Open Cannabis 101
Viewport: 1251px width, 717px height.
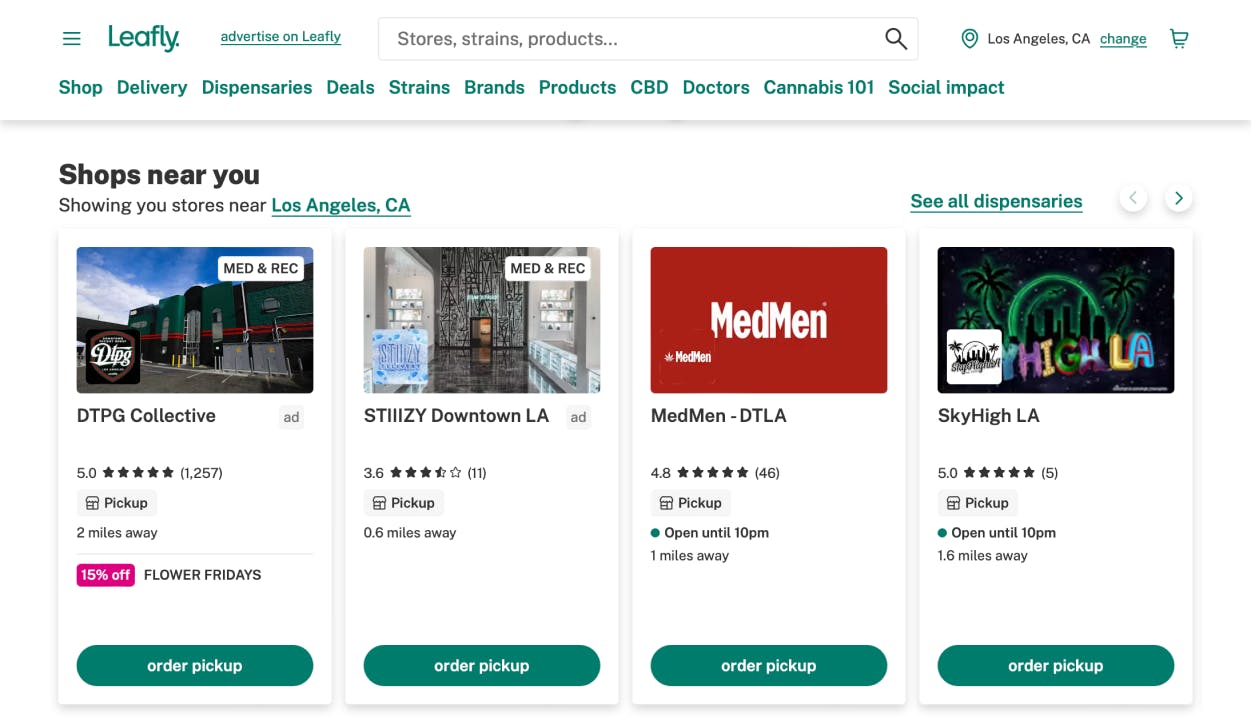tap(819, 87)
